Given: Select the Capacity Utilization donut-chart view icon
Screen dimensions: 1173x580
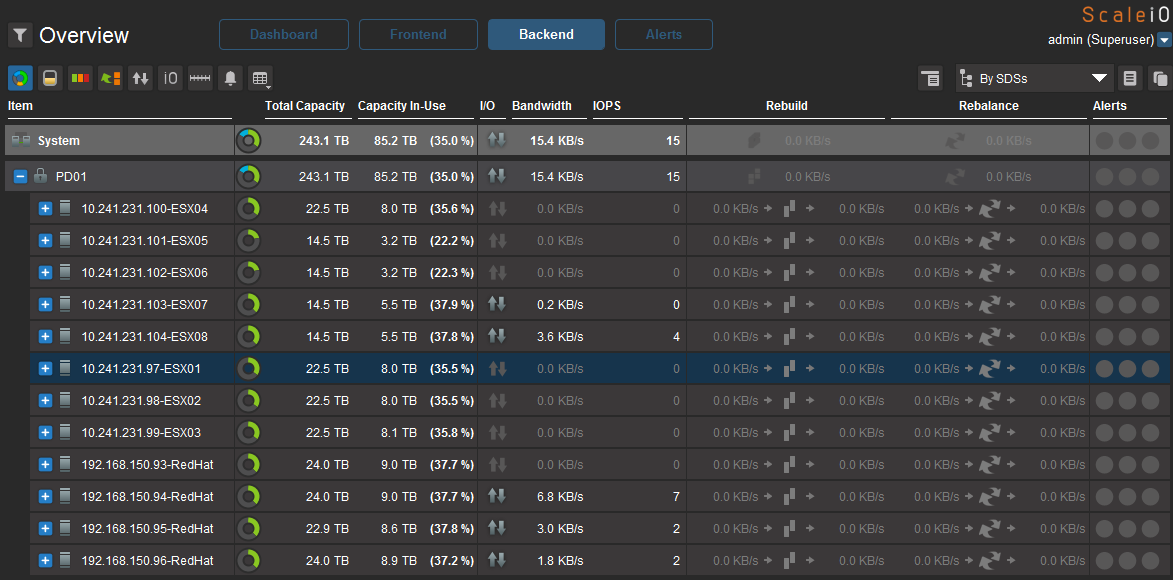Looking at the screenshot, I should click(20, 78).
